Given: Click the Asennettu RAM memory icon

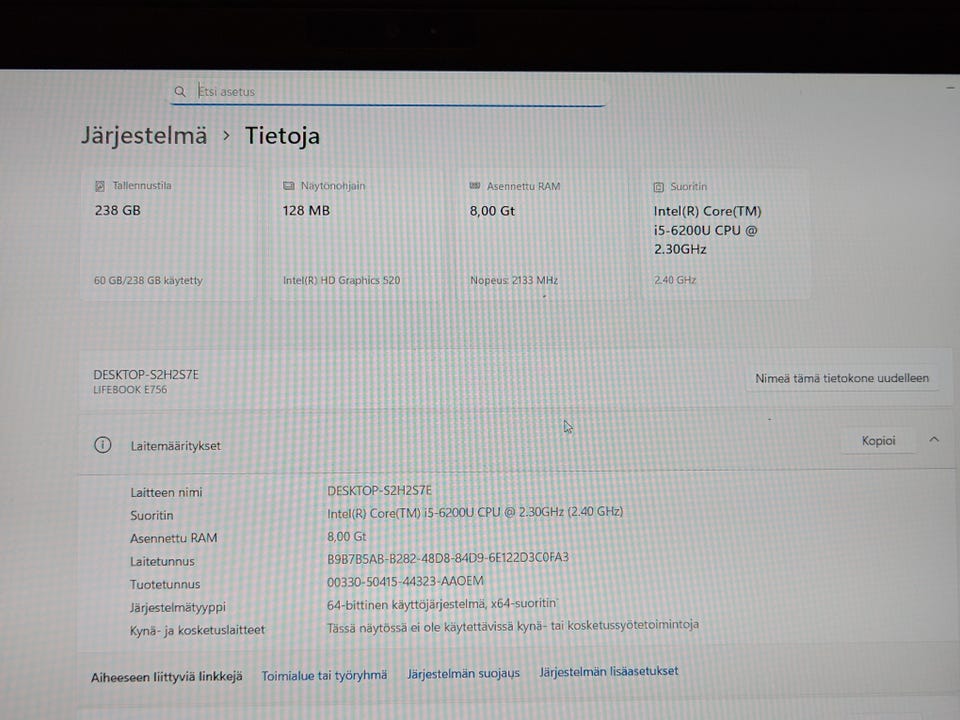Looking at the screenshot, I should [x=474, y=186].
